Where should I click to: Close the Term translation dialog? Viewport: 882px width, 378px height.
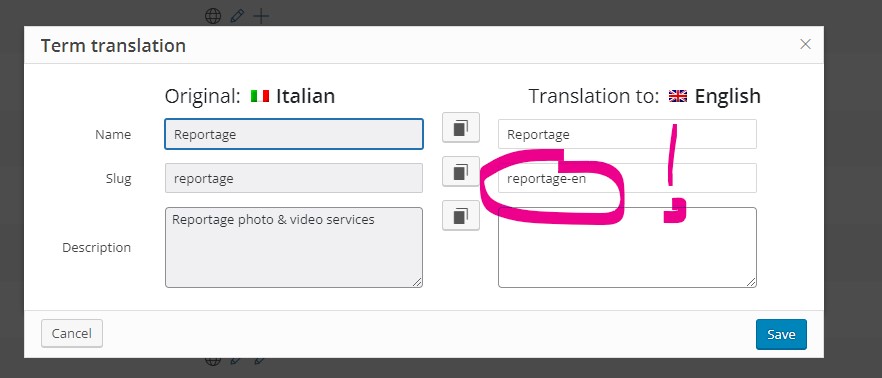[x=806, y=44]
